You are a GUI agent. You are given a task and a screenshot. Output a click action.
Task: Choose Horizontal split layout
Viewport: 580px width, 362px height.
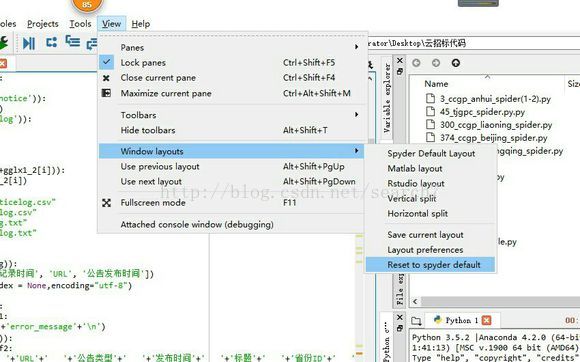[x=431, y=214]
